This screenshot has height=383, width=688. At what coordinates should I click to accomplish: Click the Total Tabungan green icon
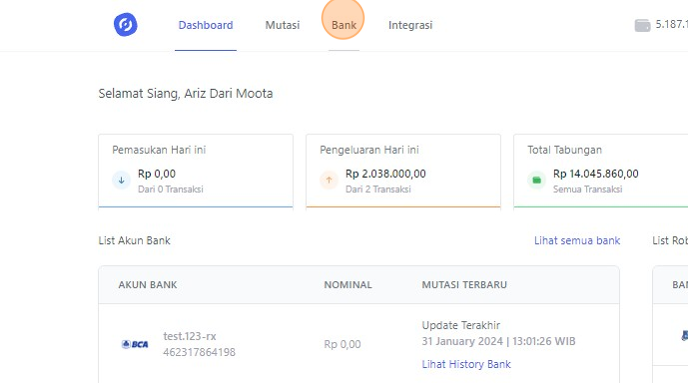click(536, 180)
